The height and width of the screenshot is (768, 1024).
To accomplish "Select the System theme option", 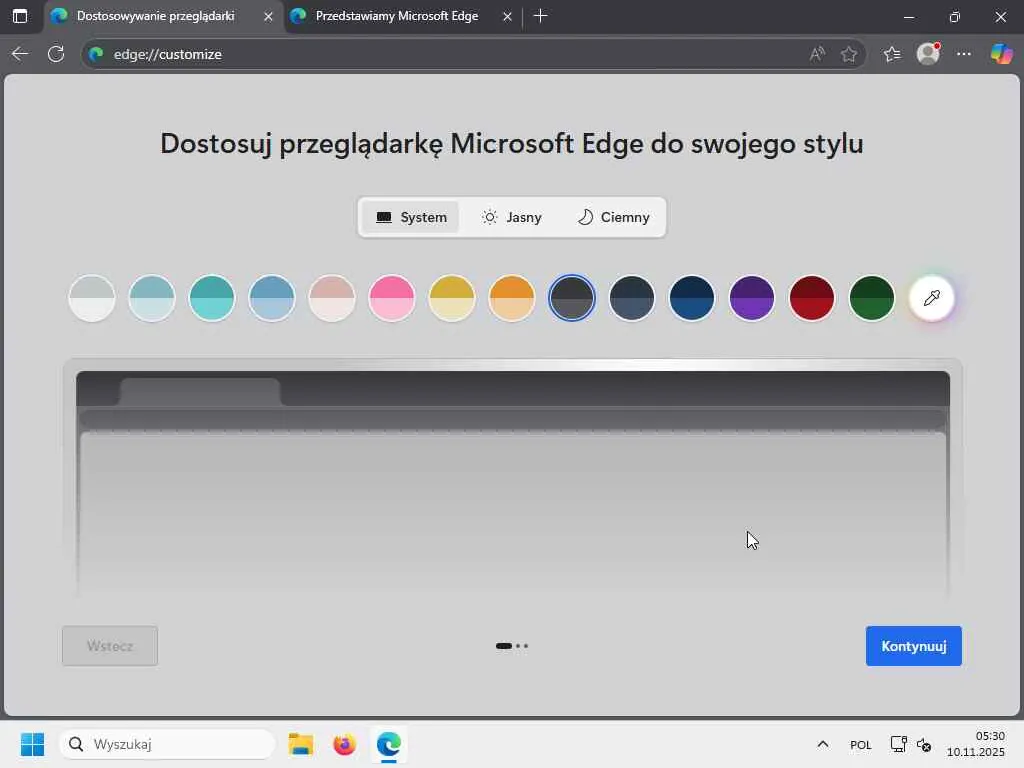I will pos(411,217).
